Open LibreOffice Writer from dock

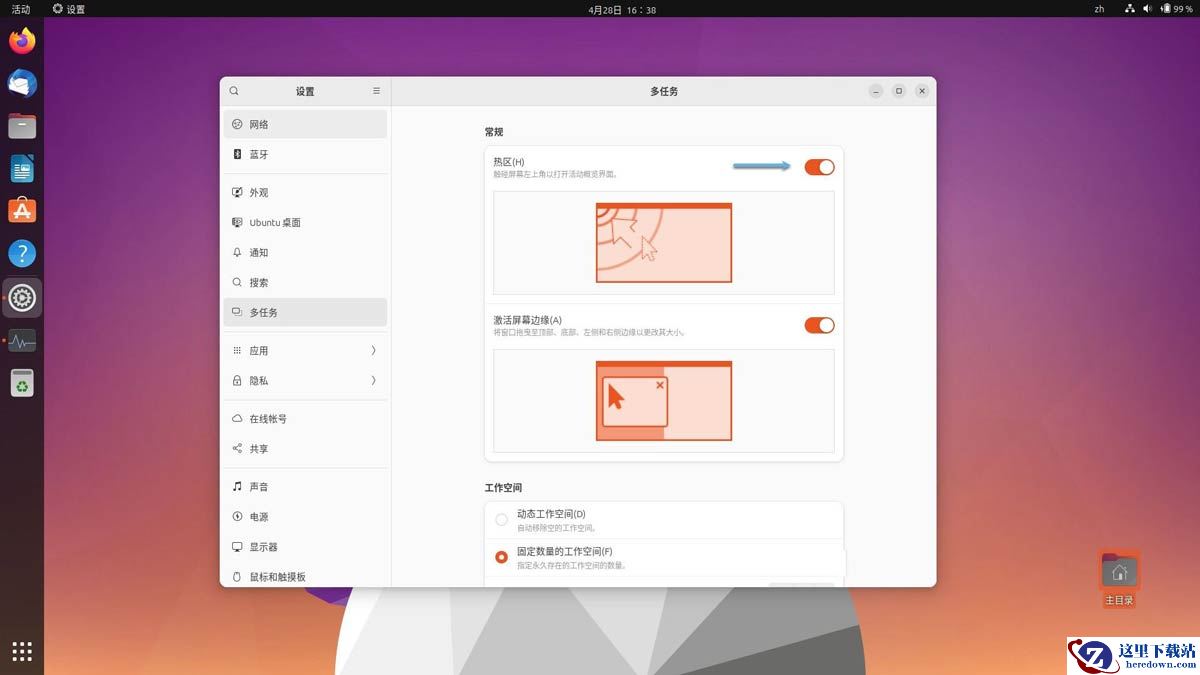22,169
